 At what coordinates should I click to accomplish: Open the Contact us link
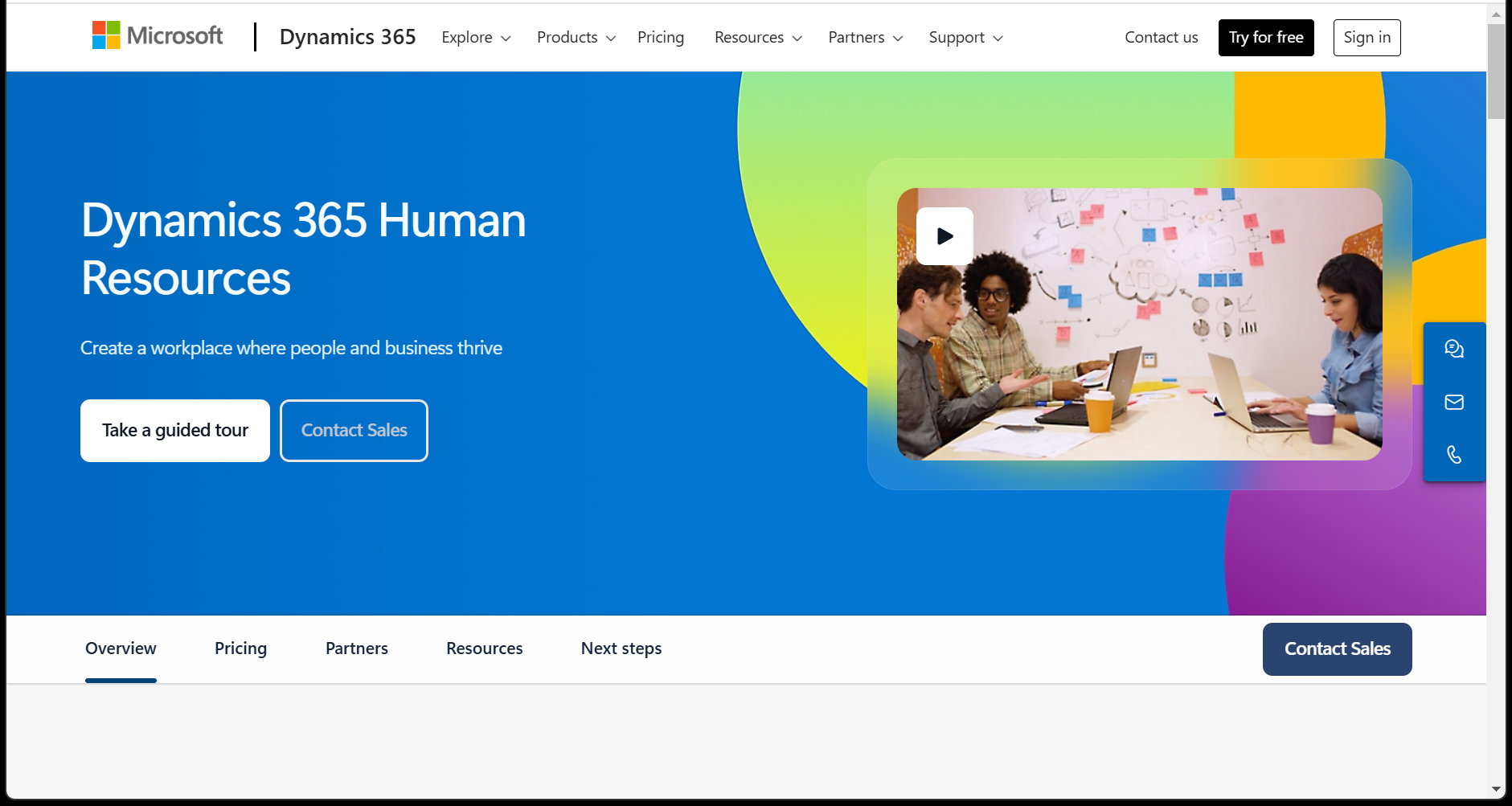click(1161, 37)
